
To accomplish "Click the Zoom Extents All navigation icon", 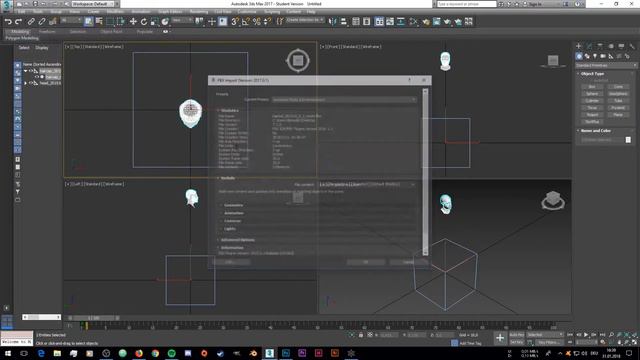I will pyautogui.click(x=634, y=335).
